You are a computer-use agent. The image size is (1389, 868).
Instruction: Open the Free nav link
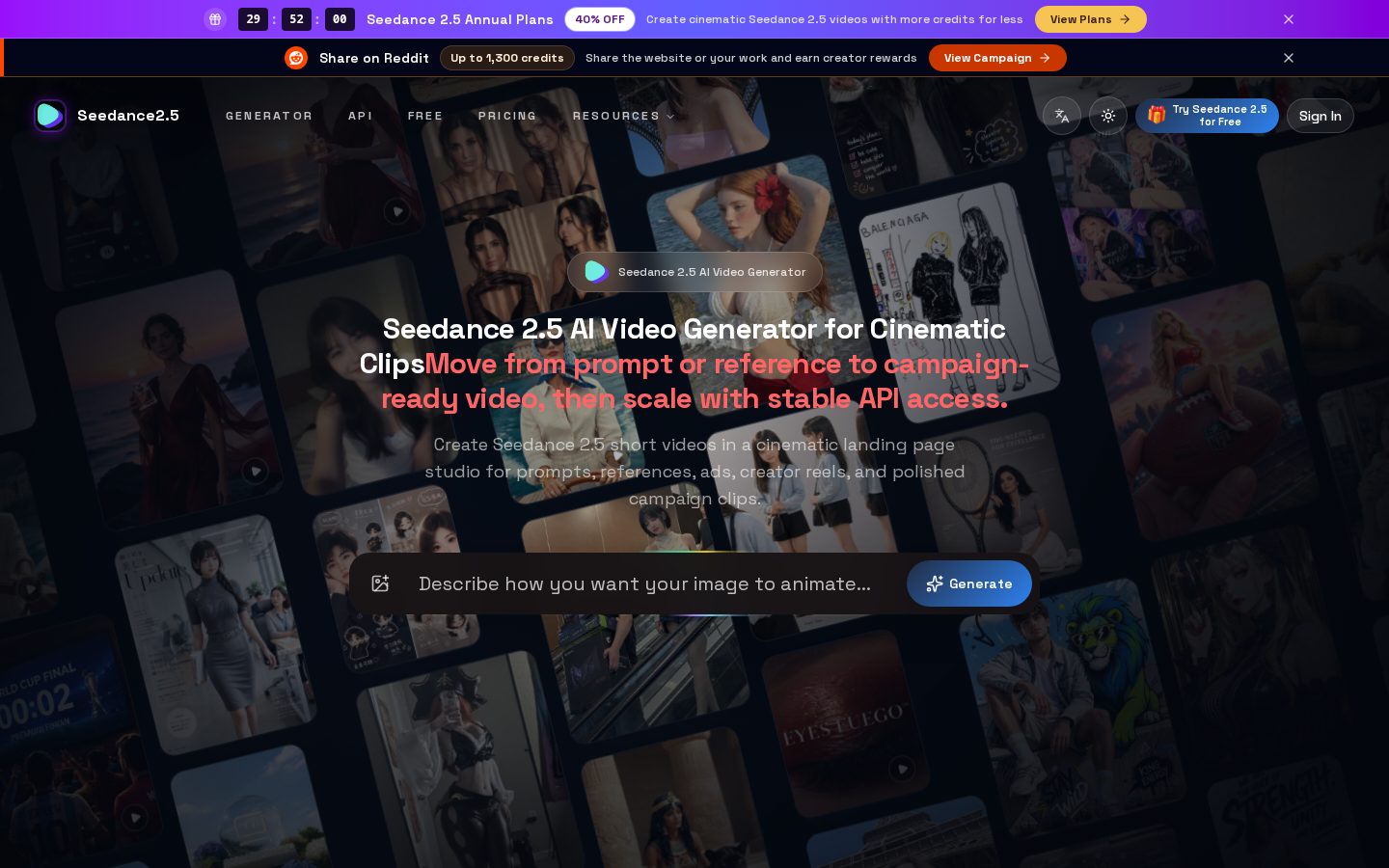point(425,116)
